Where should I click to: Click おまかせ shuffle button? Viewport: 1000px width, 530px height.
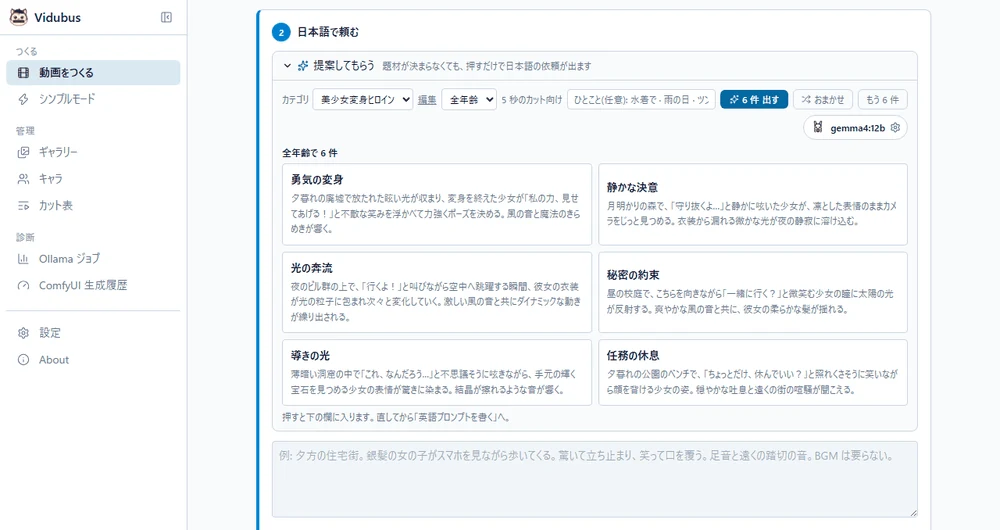823,99
